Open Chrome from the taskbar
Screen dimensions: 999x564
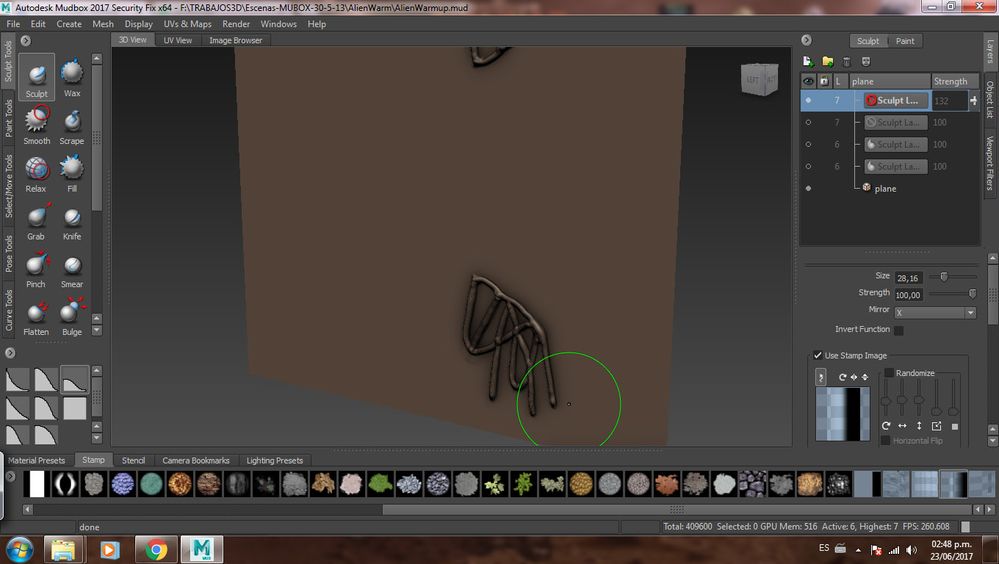pyautogui.click(x=155, y=549)
